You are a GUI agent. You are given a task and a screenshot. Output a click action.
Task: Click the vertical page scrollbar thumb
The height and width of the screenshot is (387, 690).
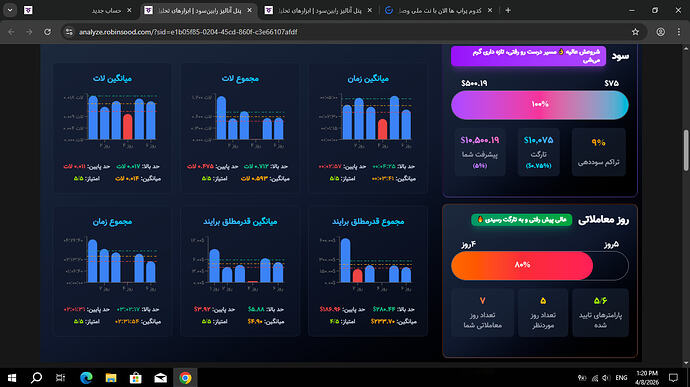pos(686,150)
